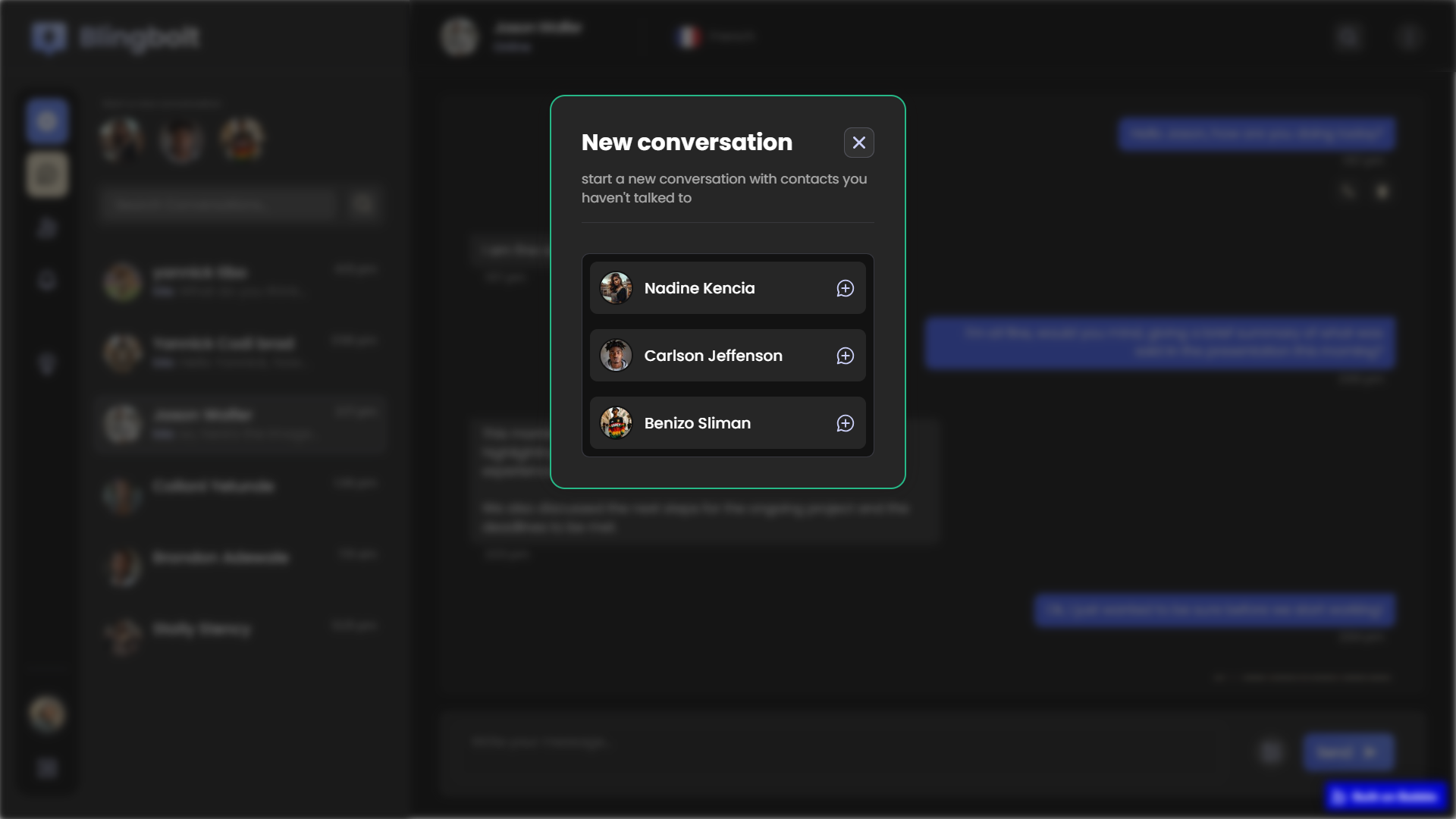1456x819 pixels.
Task: Focus the conversation search field in background
Action: (218, 204)
